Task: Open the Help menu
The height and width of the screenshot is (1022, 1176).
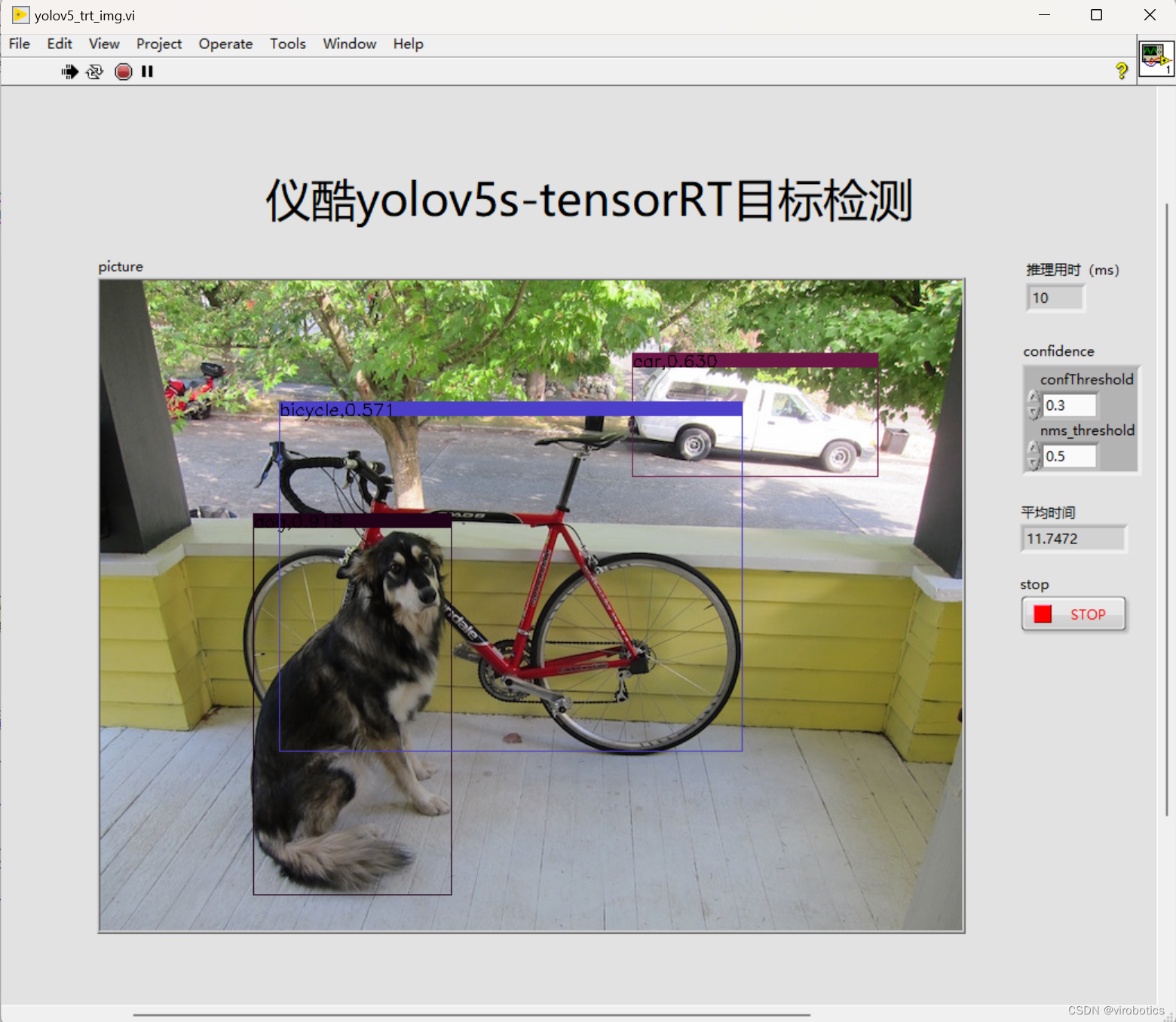Action: 408,44
